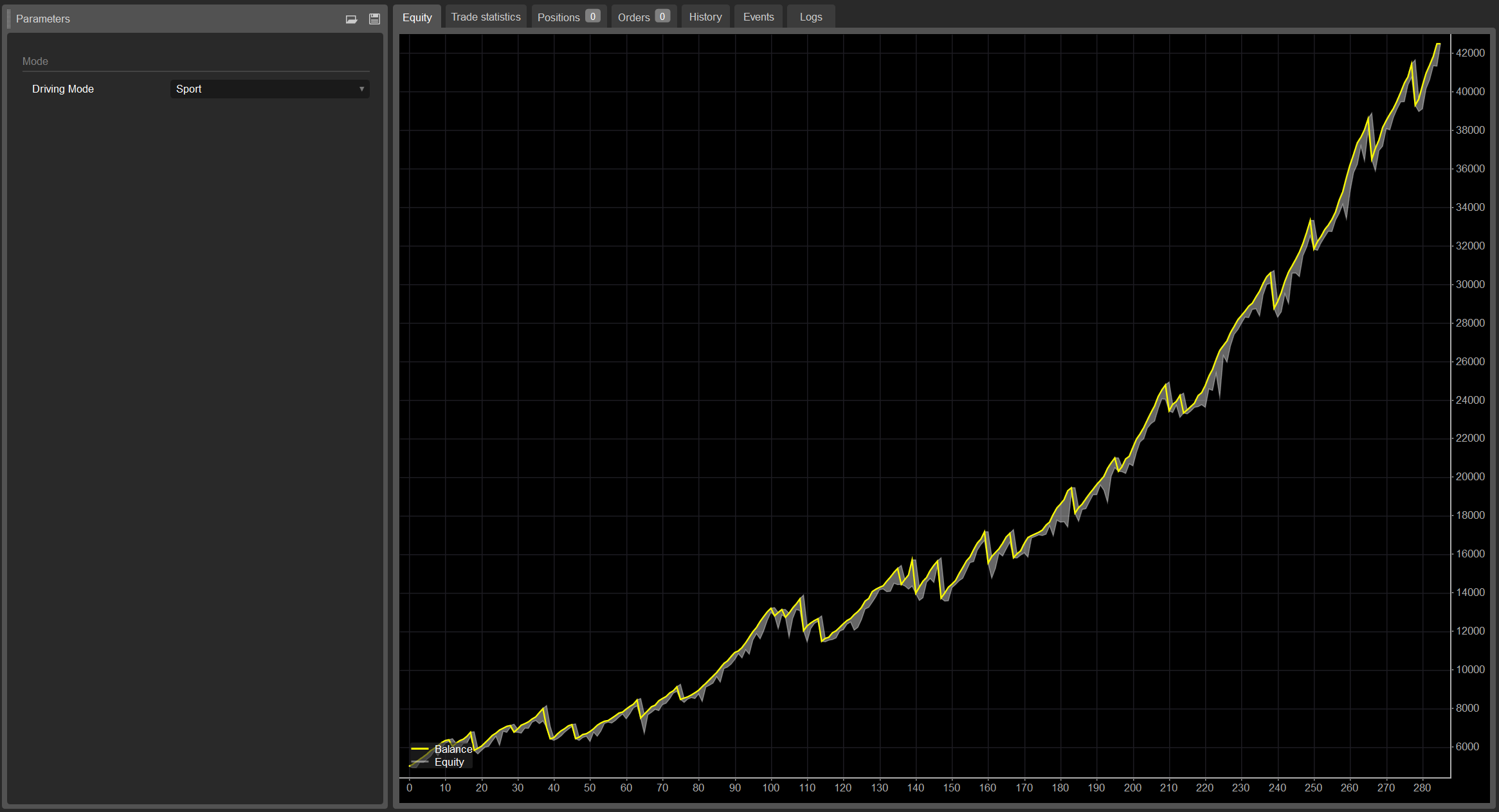Viewport: 1499px width, 812px height.
Task: Click the 6000 label on the vertical axis
Action: [x=1467, y=746]
